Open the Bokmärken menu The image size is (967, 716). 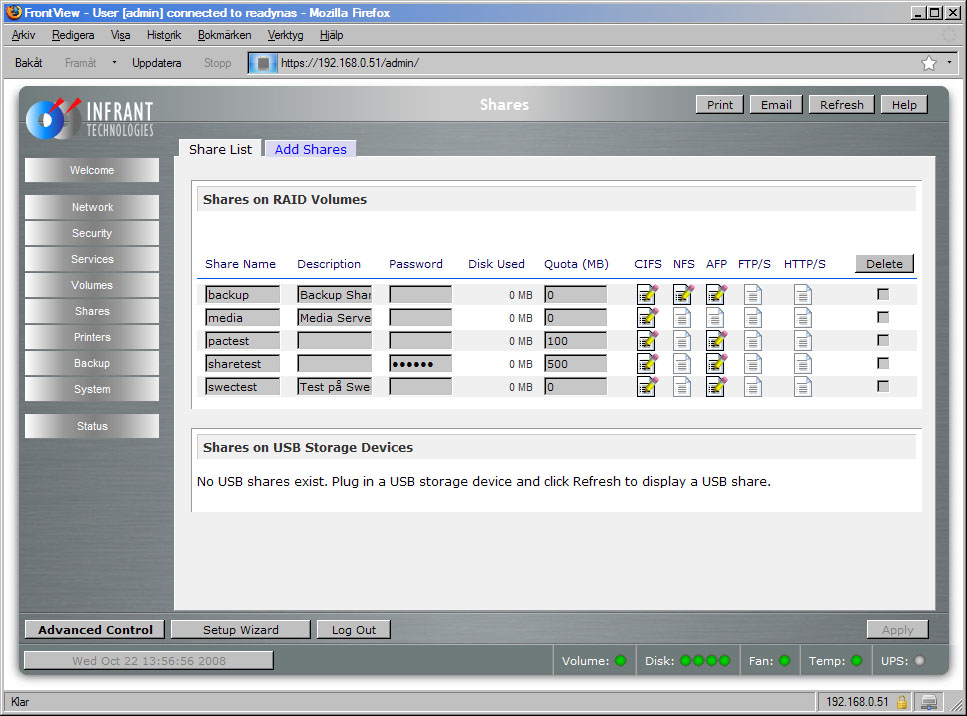224,34
